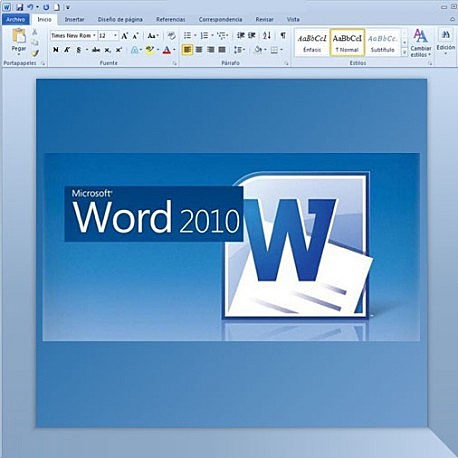Image resolution: width=458 pixels, height=458 pixels.
Task: Click the red font color A icon
Action: pos(167,50)
